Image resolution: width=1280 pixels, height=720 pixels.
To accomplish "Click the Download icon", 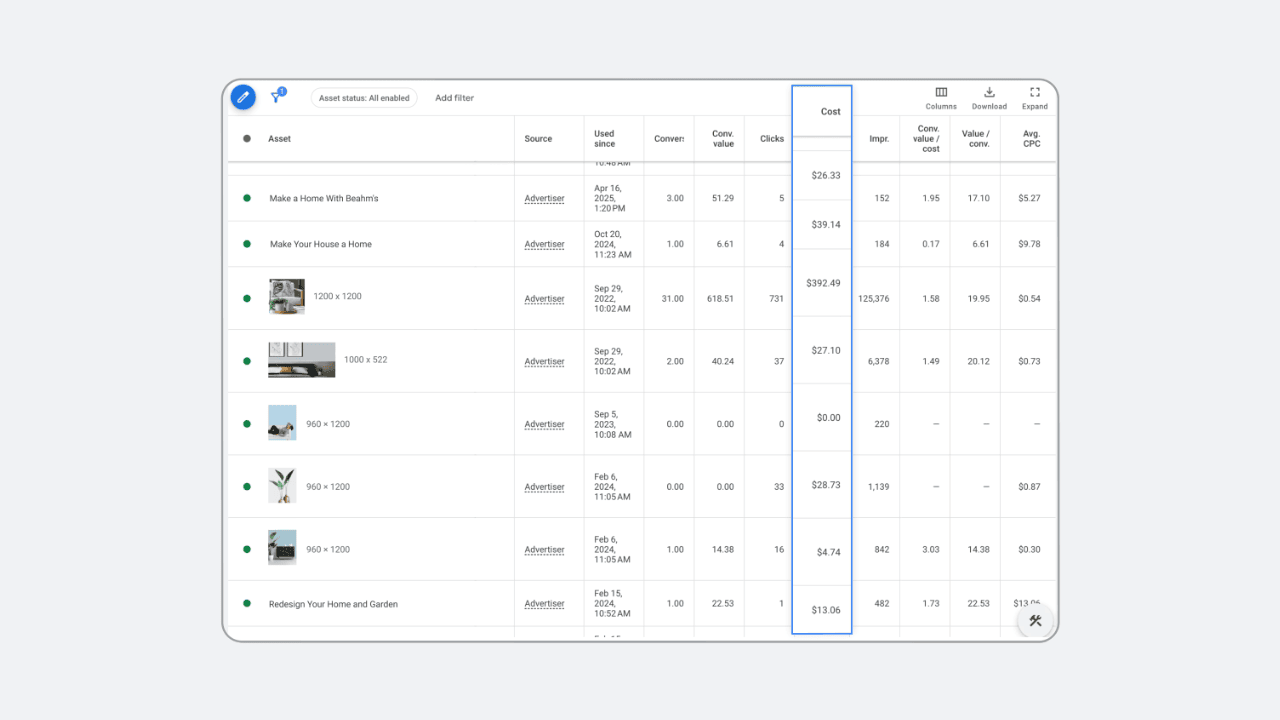I will [x=989, y=92].
